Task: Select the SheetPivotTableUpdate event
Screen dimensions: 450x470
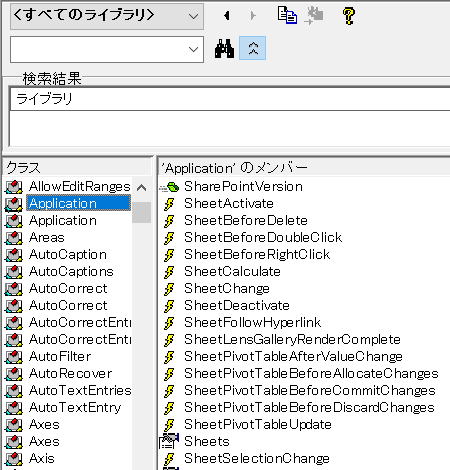Action: click(258, 424)
